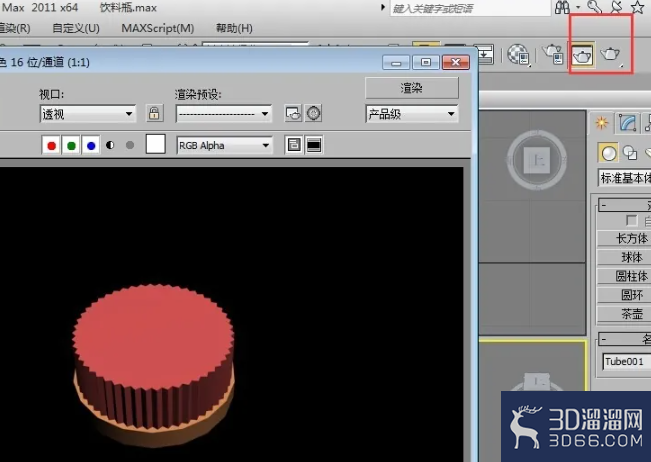Click the key icon in the title bar

(x=595, y=7)
